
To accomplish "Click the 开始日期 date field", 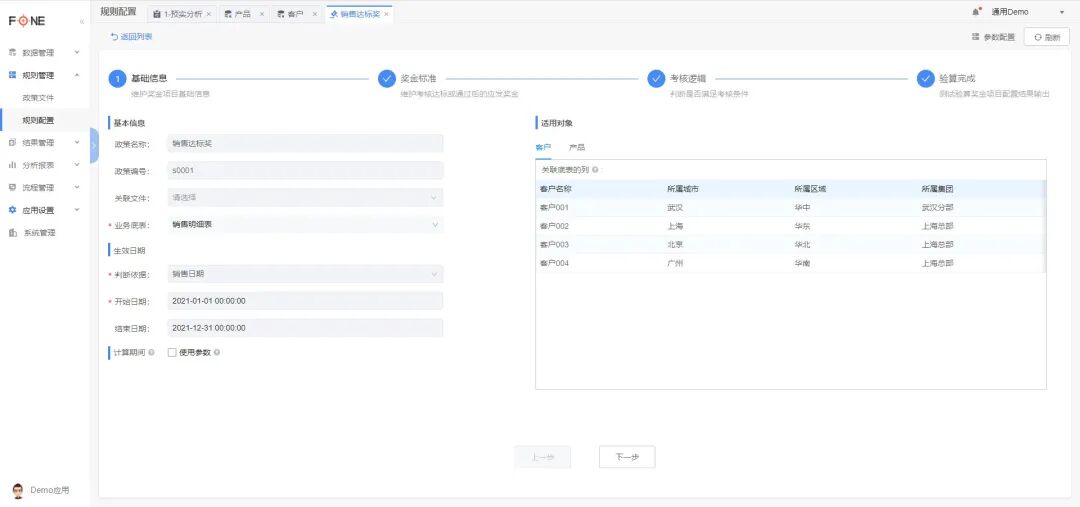I will [305, 301].
